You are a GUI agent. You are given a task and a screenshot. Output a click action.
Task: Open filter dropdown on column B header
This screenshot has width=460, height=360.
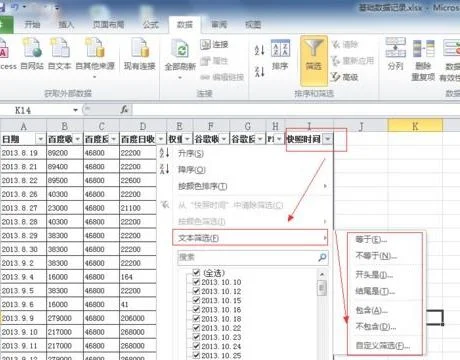[78, 139]
